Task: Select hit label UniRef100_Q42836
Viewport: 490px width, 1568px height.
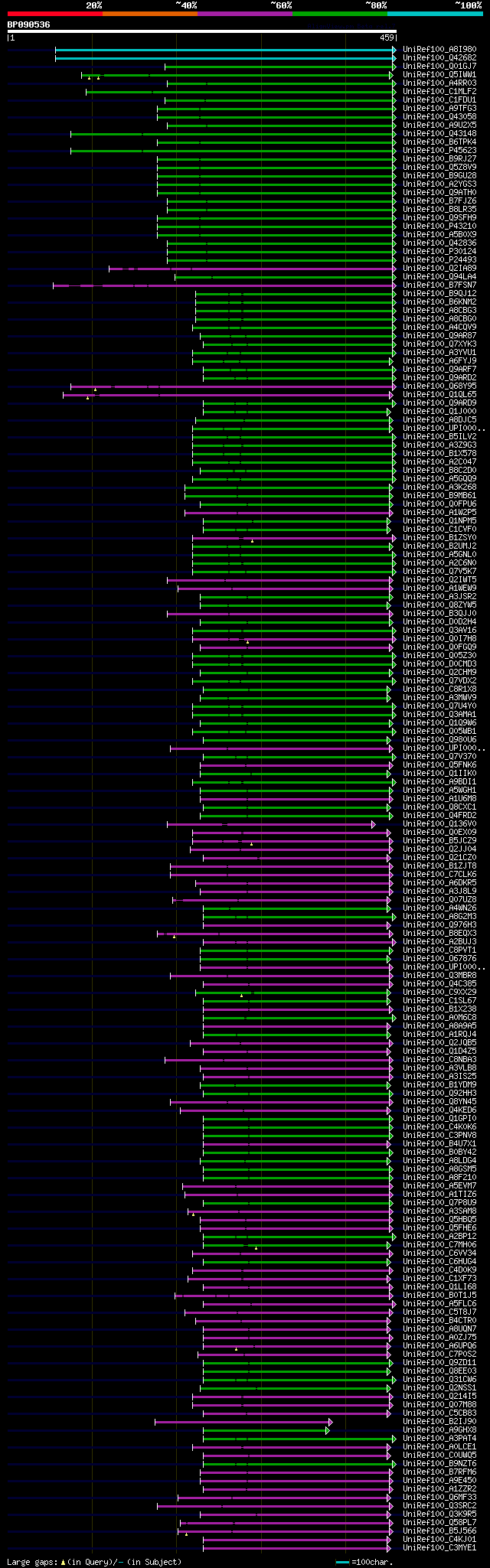Action: point(439,243)
